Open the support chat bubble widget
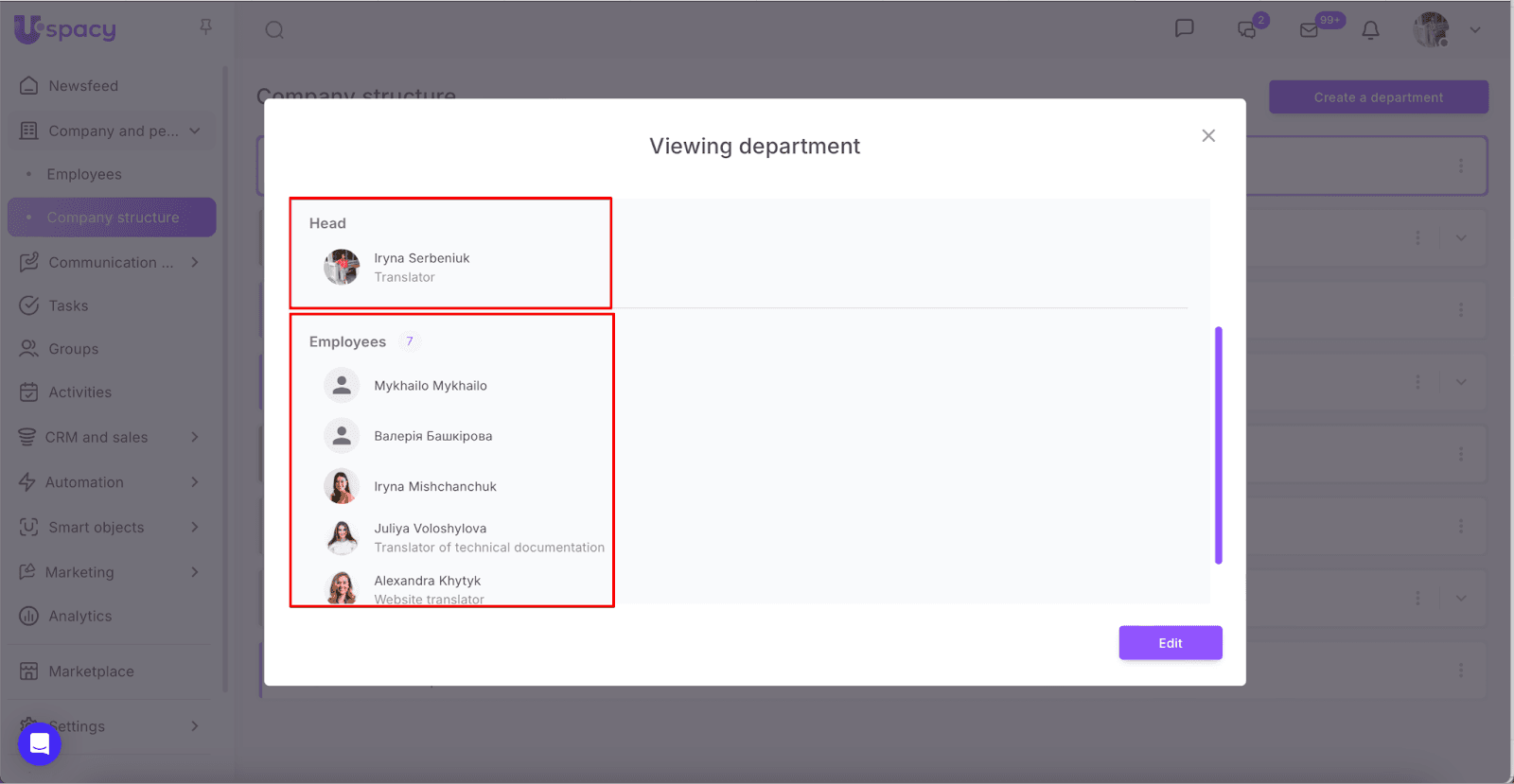 coord(40,743)
